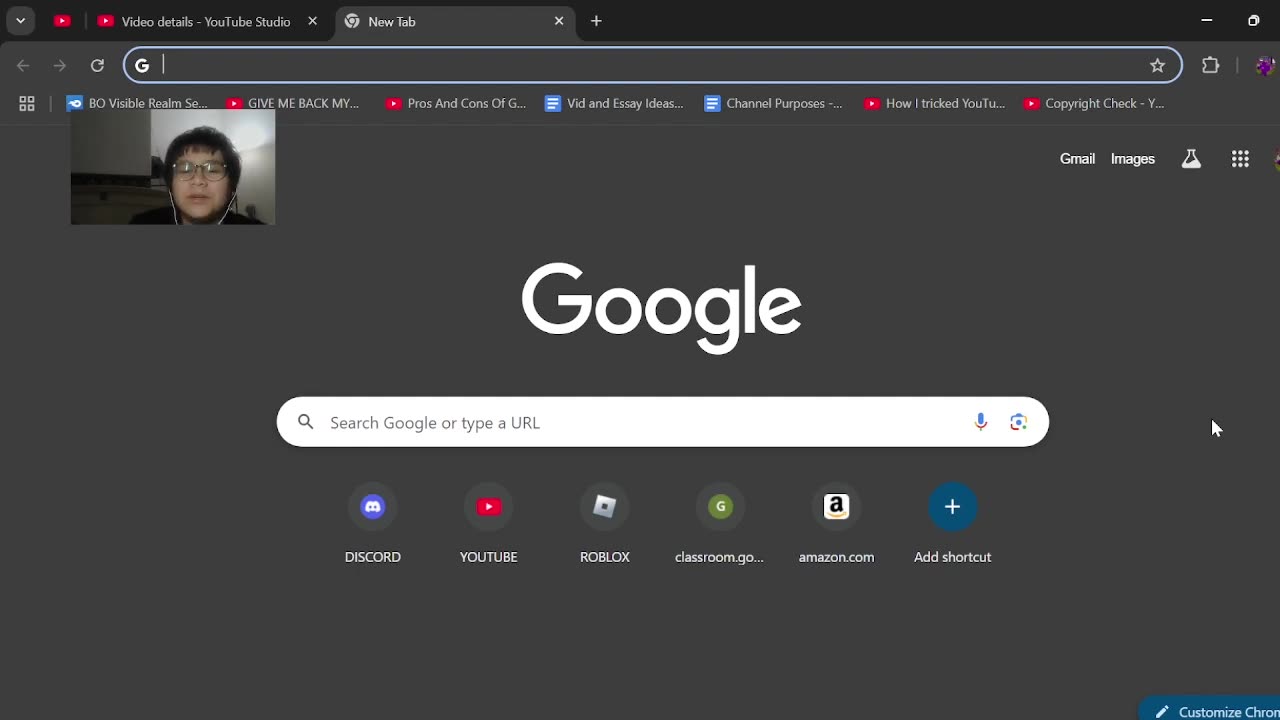Image resolution: width=1280 pixels, height=720 pixels.
Task: Open Google Images link
Action: 1132,159
